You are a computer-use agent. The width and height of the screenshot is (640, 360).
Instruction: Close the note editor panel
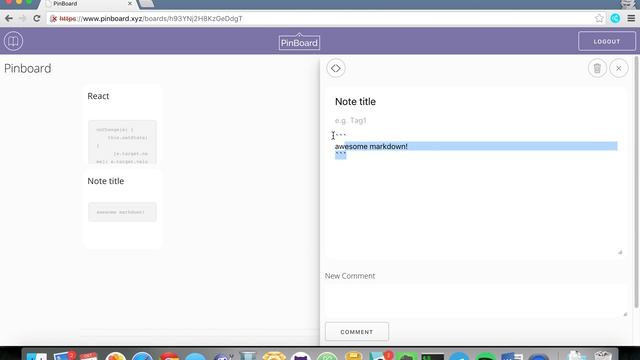[619, 68]
